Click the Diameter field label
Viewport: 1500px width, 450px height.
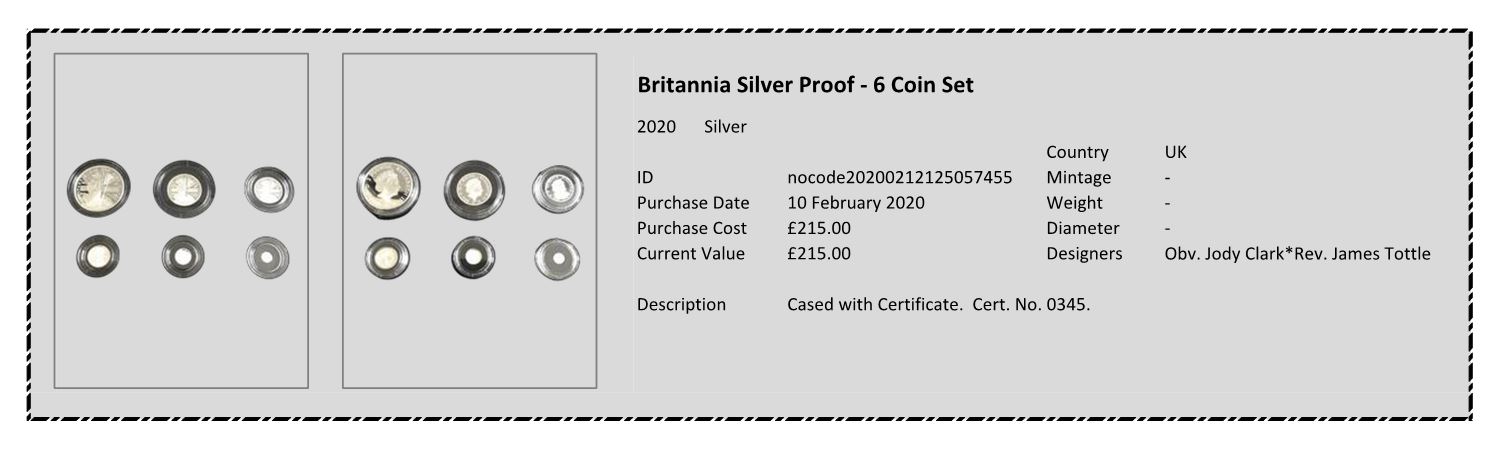coord(1082,228)
